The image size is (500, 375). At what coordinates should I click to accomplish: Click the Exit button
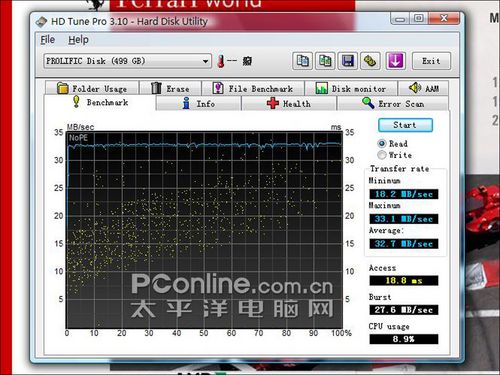tap(431, 61)
